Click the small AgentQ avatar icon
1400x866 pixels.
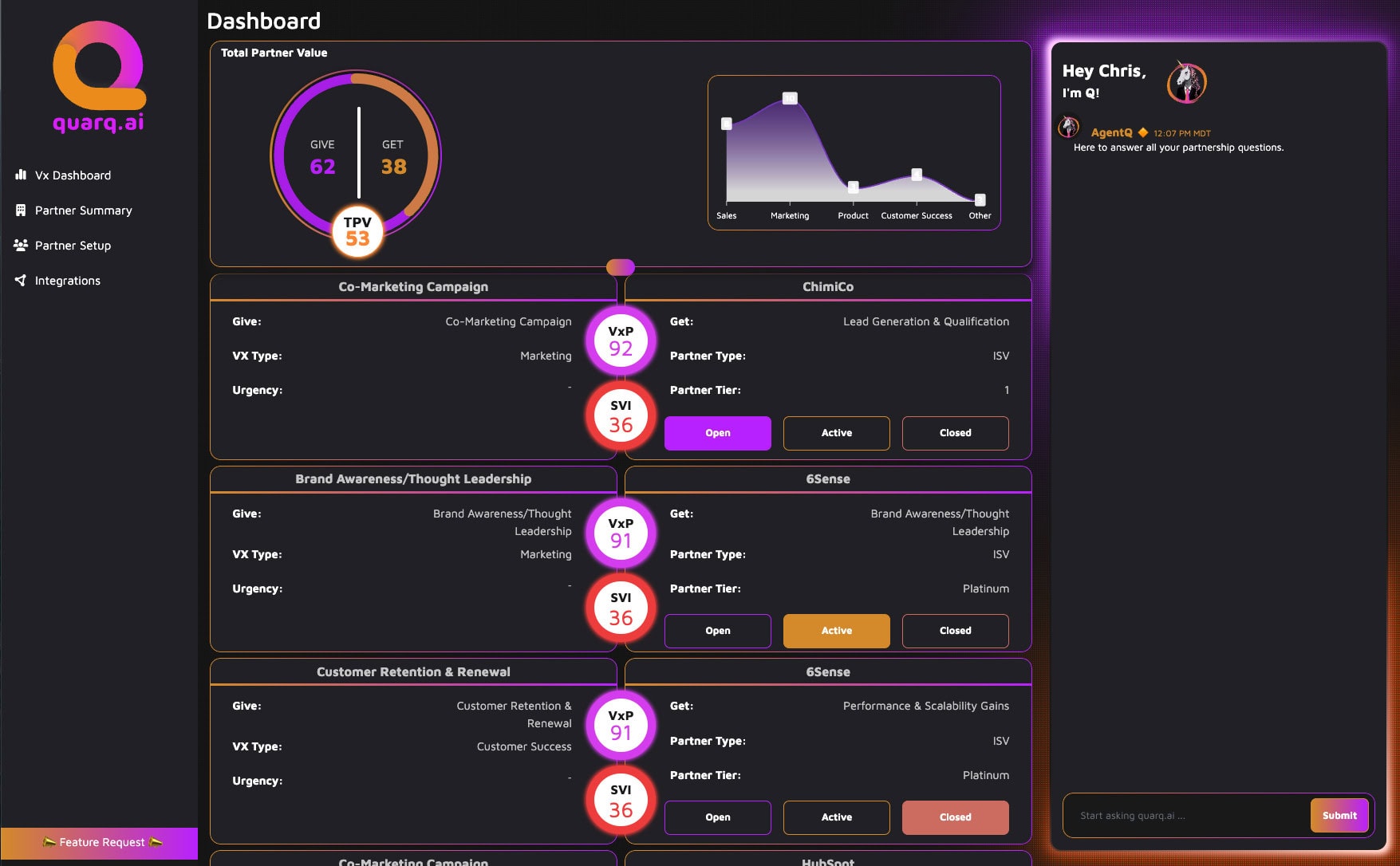click(1069, 127)
